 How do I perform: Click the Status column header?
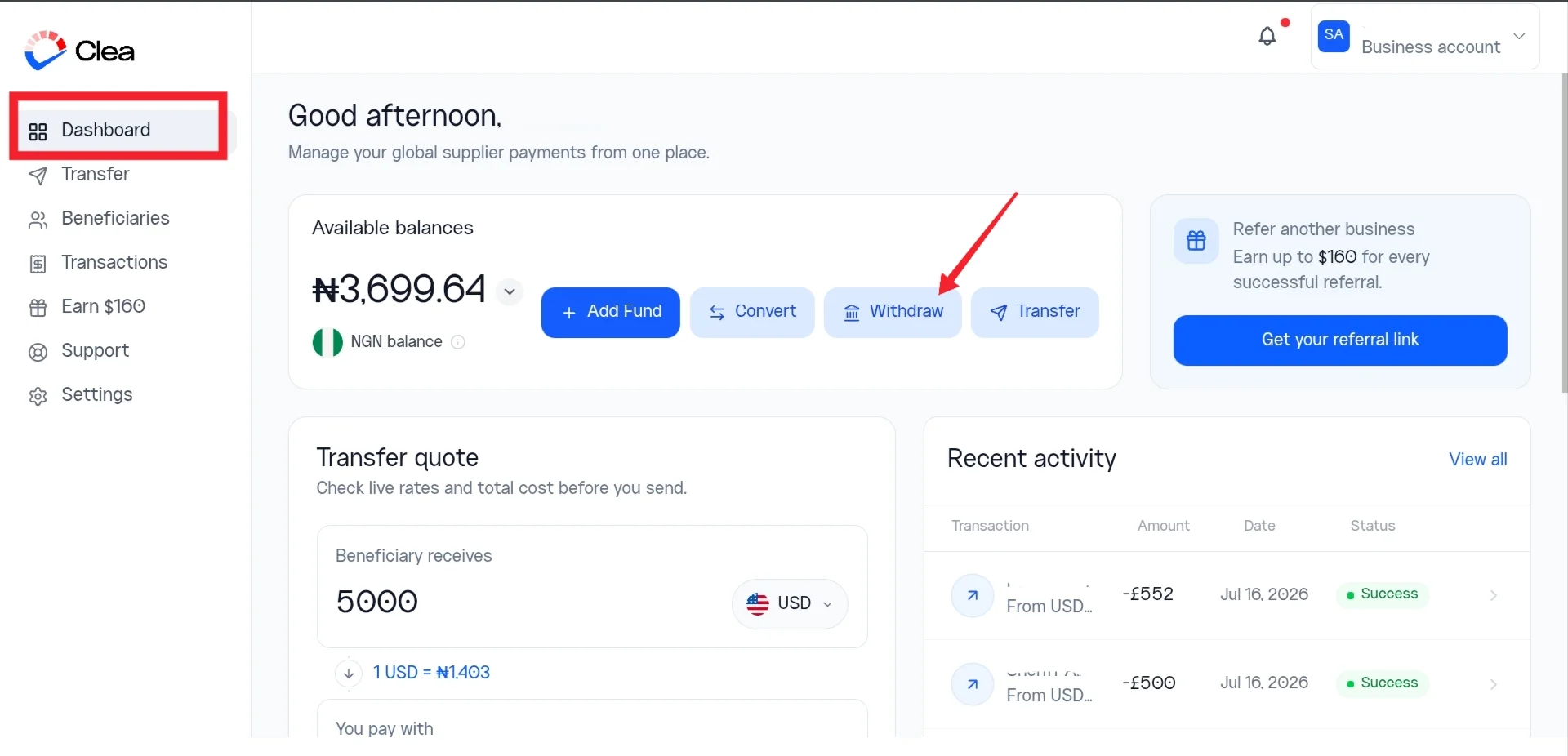coord(1373,527)
